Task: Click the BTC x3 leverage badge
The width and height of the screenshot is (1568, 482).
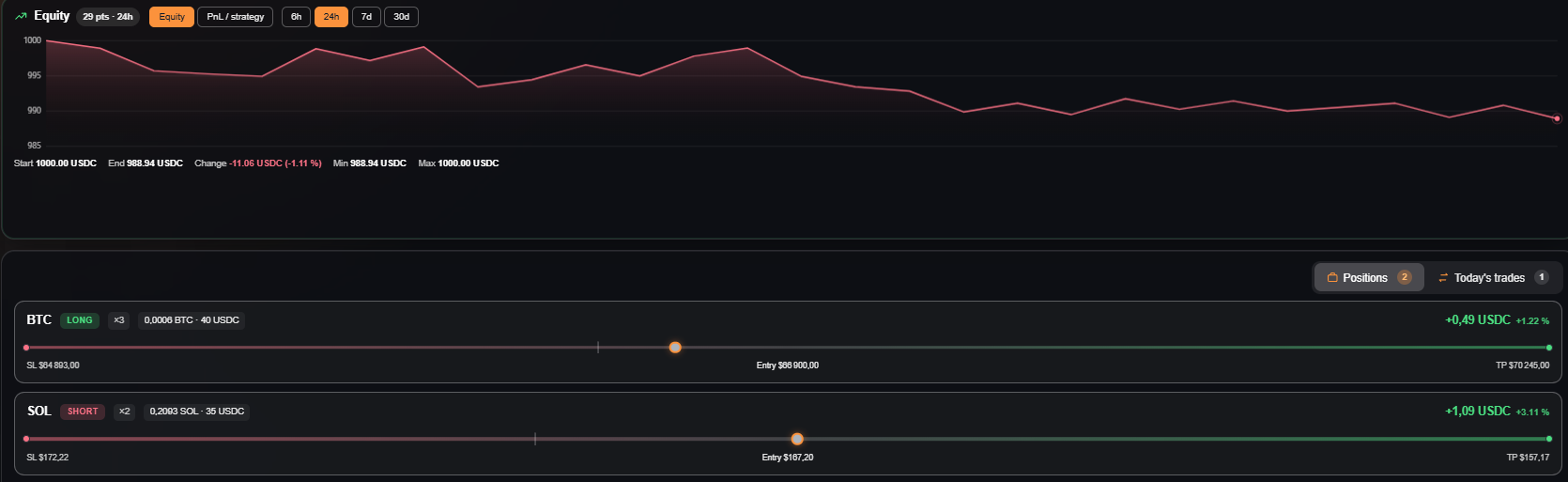Action: (x=119, y=320)
